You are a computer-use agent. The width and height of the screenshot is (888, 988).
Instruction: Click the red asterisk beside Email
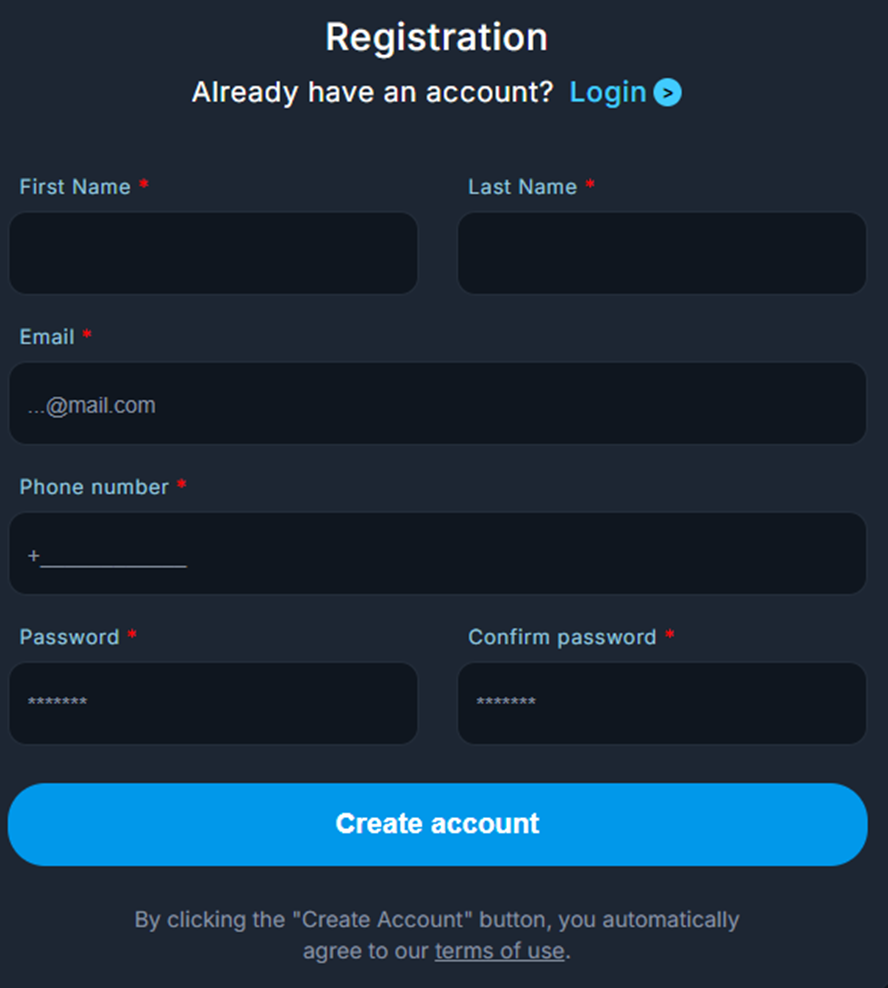87,336
